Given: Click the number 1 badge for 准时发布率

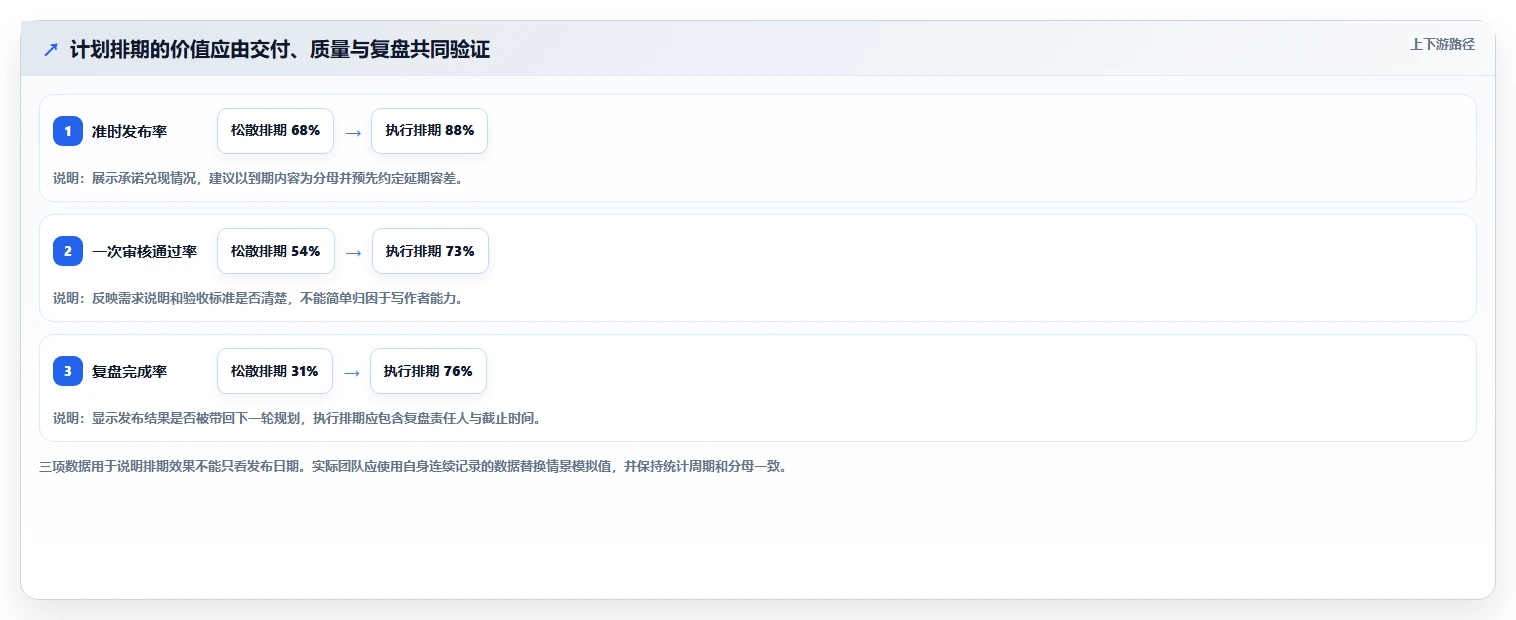Looking at the screenshot, I should (68, 131).
